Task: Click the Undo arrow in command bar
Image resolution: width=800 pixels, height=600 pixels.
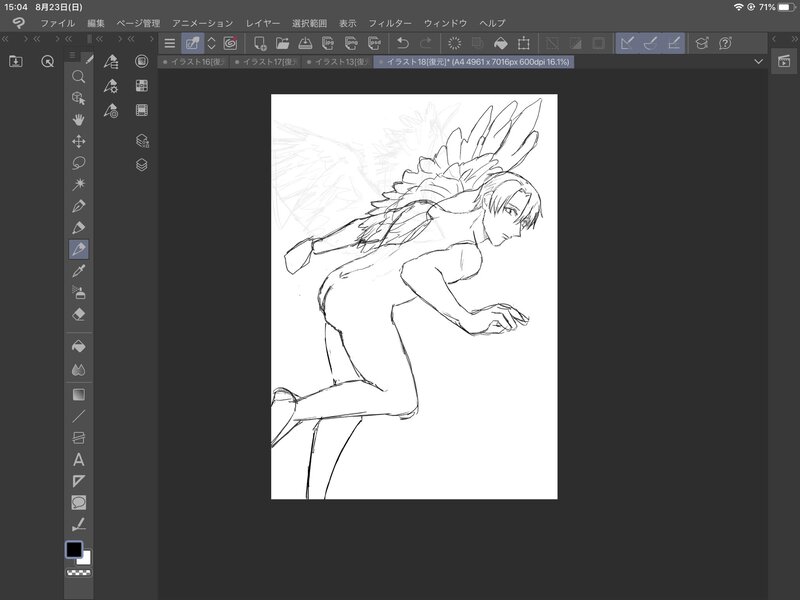Action: tap(403, 43)
